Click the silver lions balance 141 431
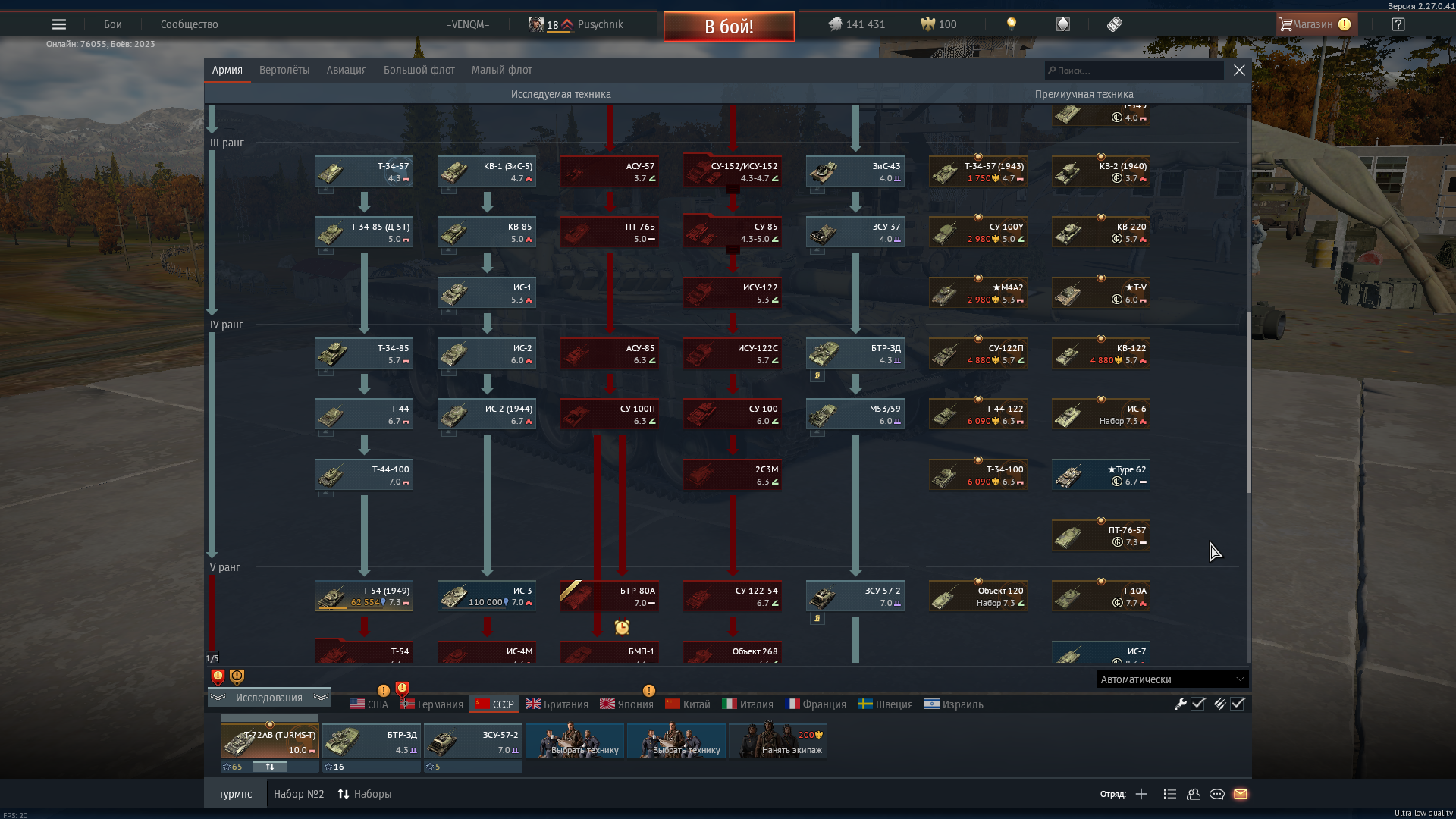1456x819 pixels. pos(857,24)
